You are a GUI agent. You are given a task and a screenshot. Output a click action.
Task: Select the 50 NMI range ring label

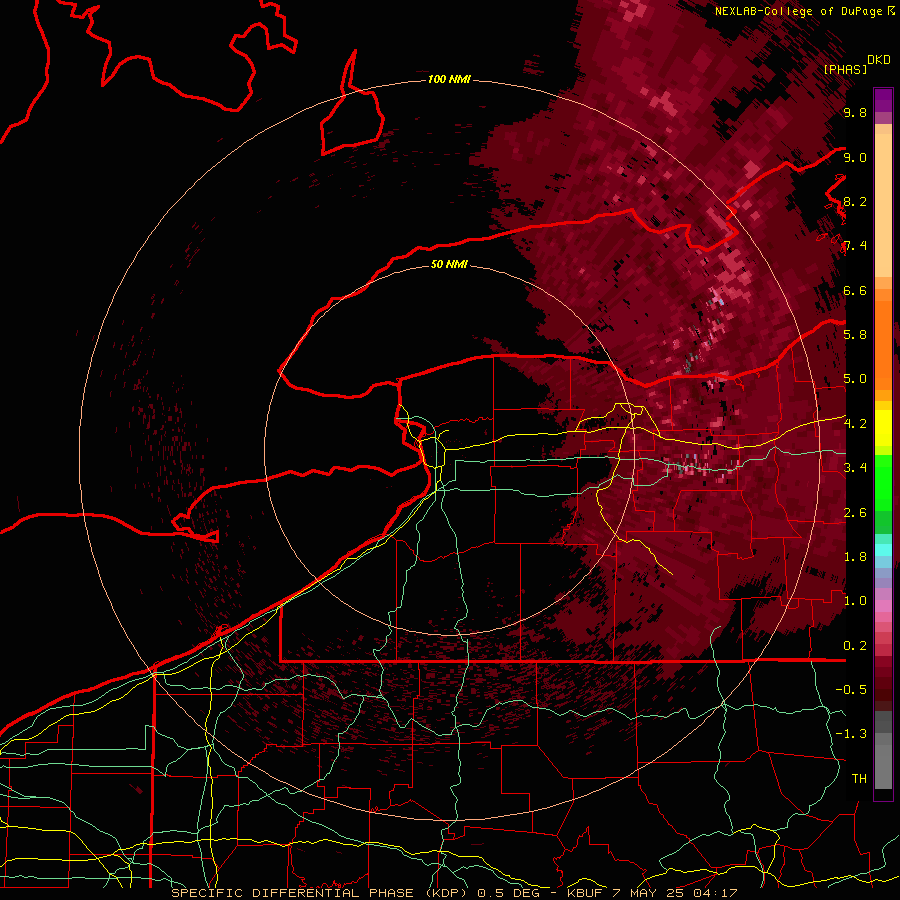[449, 264]
